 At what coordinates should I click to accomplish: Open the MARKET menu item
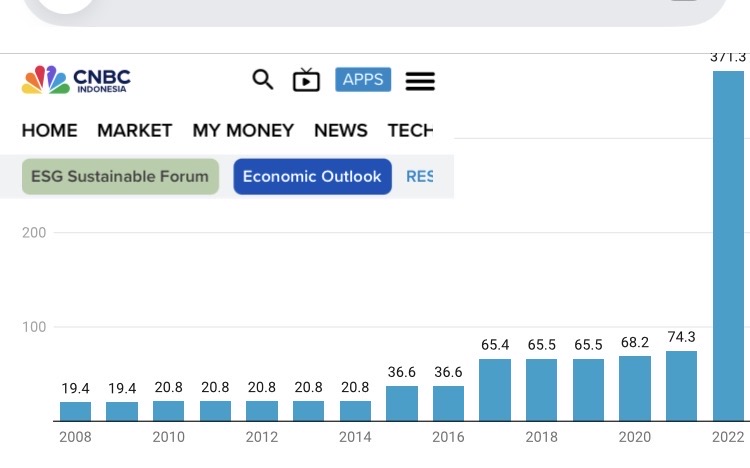tap(134, 130)
